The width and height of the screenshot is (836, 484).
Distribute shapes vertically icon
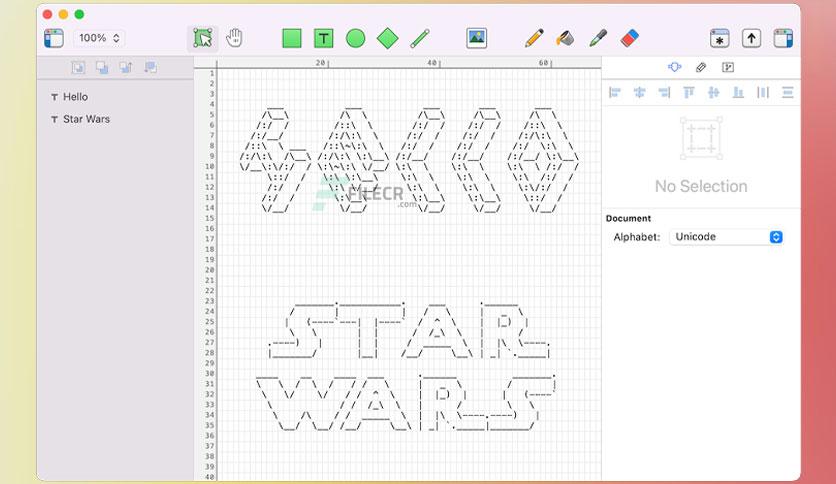click(x=787, y=93)
